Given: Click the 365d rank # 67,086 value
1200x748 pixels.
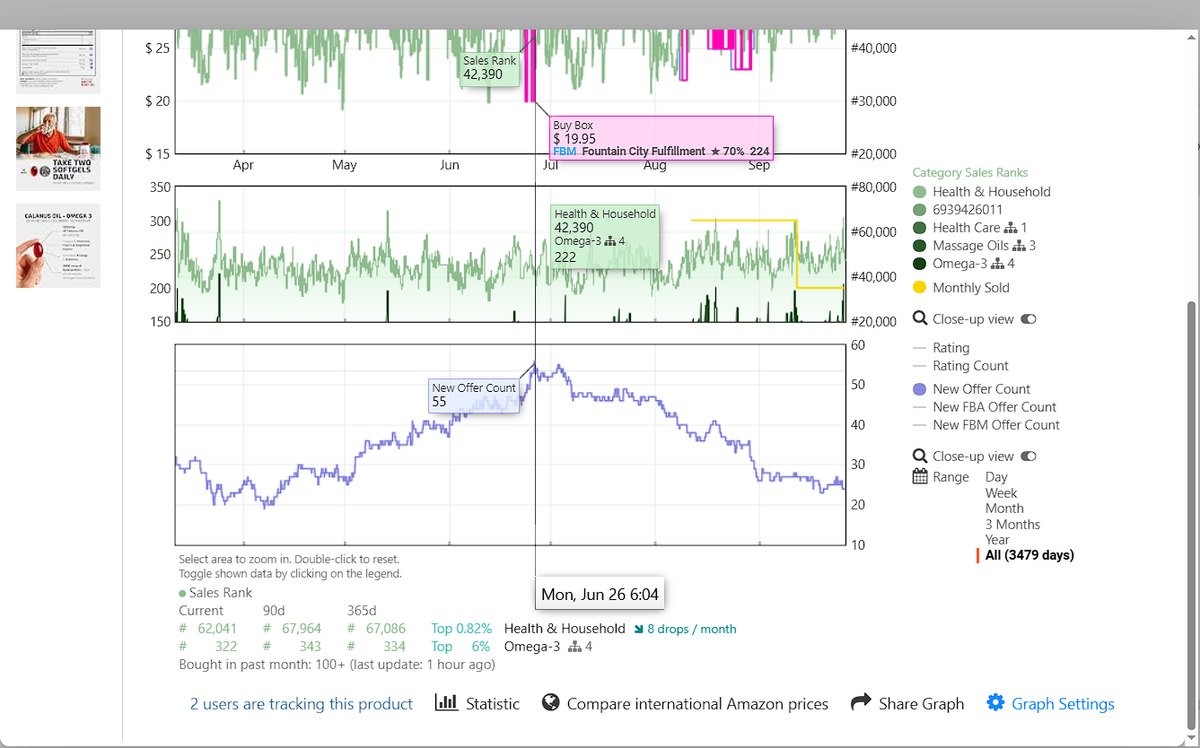Looking at the screenshot, I should coord(377,629).
